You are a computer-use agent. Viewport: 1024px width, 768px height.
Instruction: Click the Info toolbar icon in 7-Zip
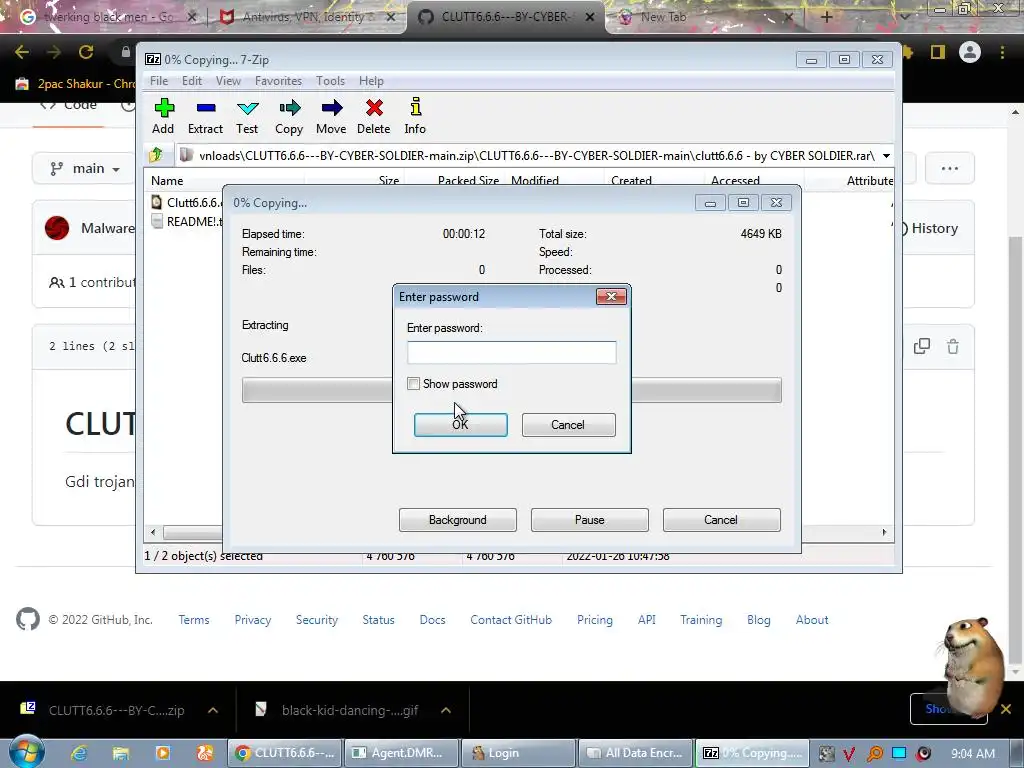point(415,116)
